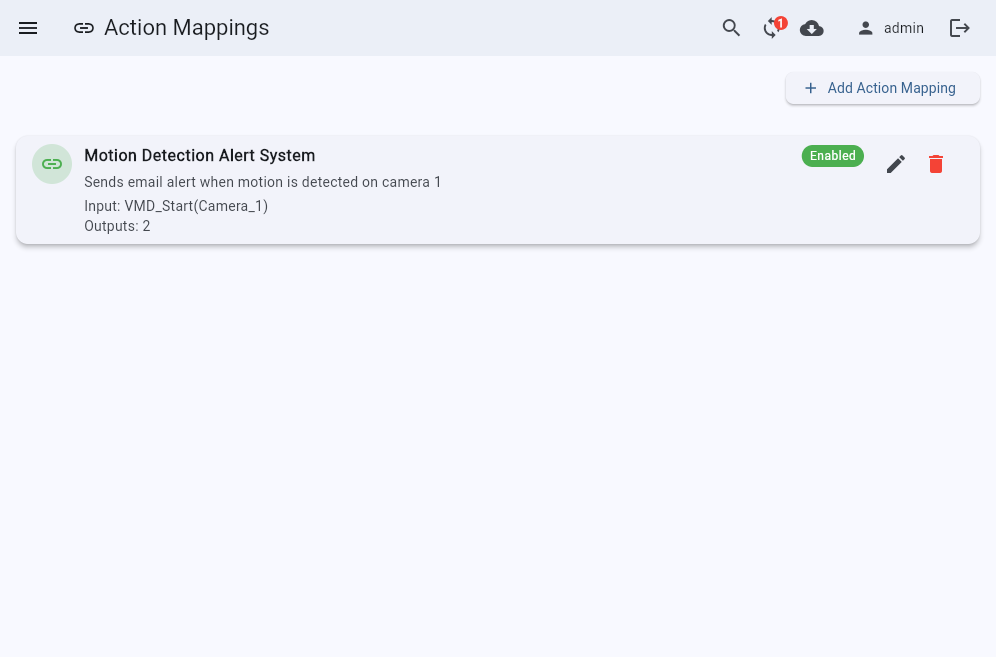996x657 pixels.
Task: Click the sync changes icon
Action: tap(770, 29)
